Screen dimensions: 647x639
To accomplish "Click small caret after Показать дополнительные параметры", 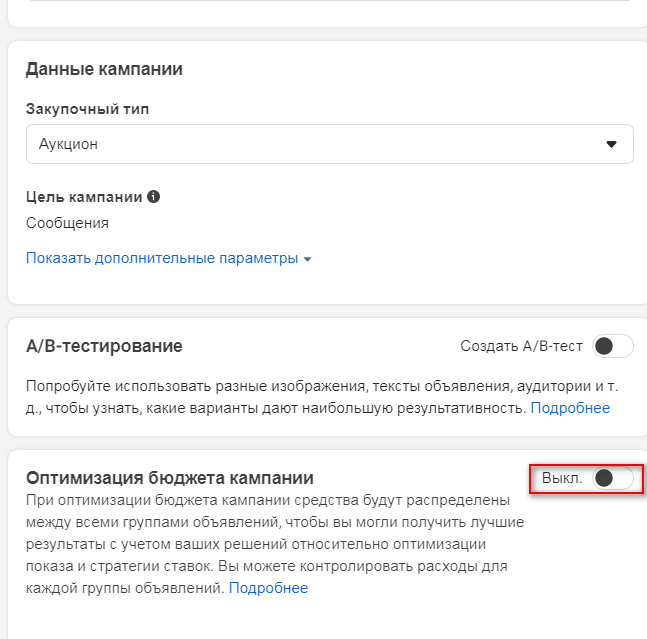I will click(307, 260).
